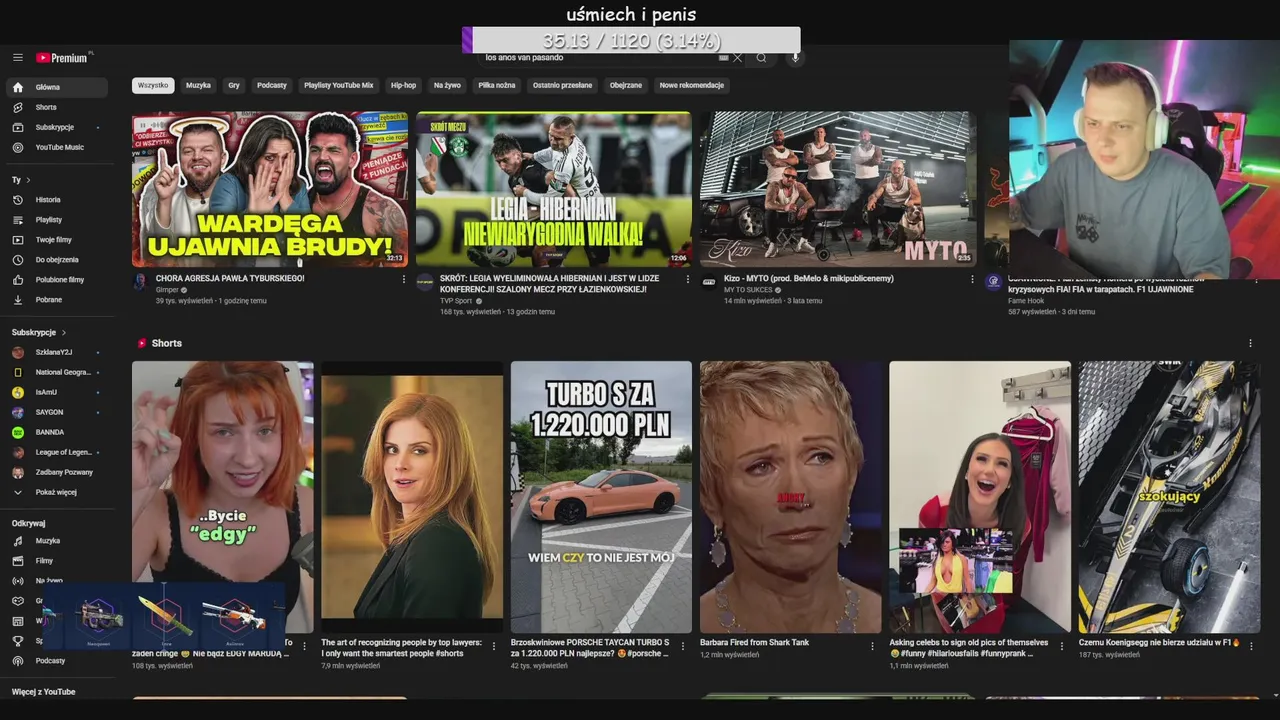The width and height of the screenshot is (1280, 720).
Task: Open the IsAmU channel subscription
Action: point(58,392)
